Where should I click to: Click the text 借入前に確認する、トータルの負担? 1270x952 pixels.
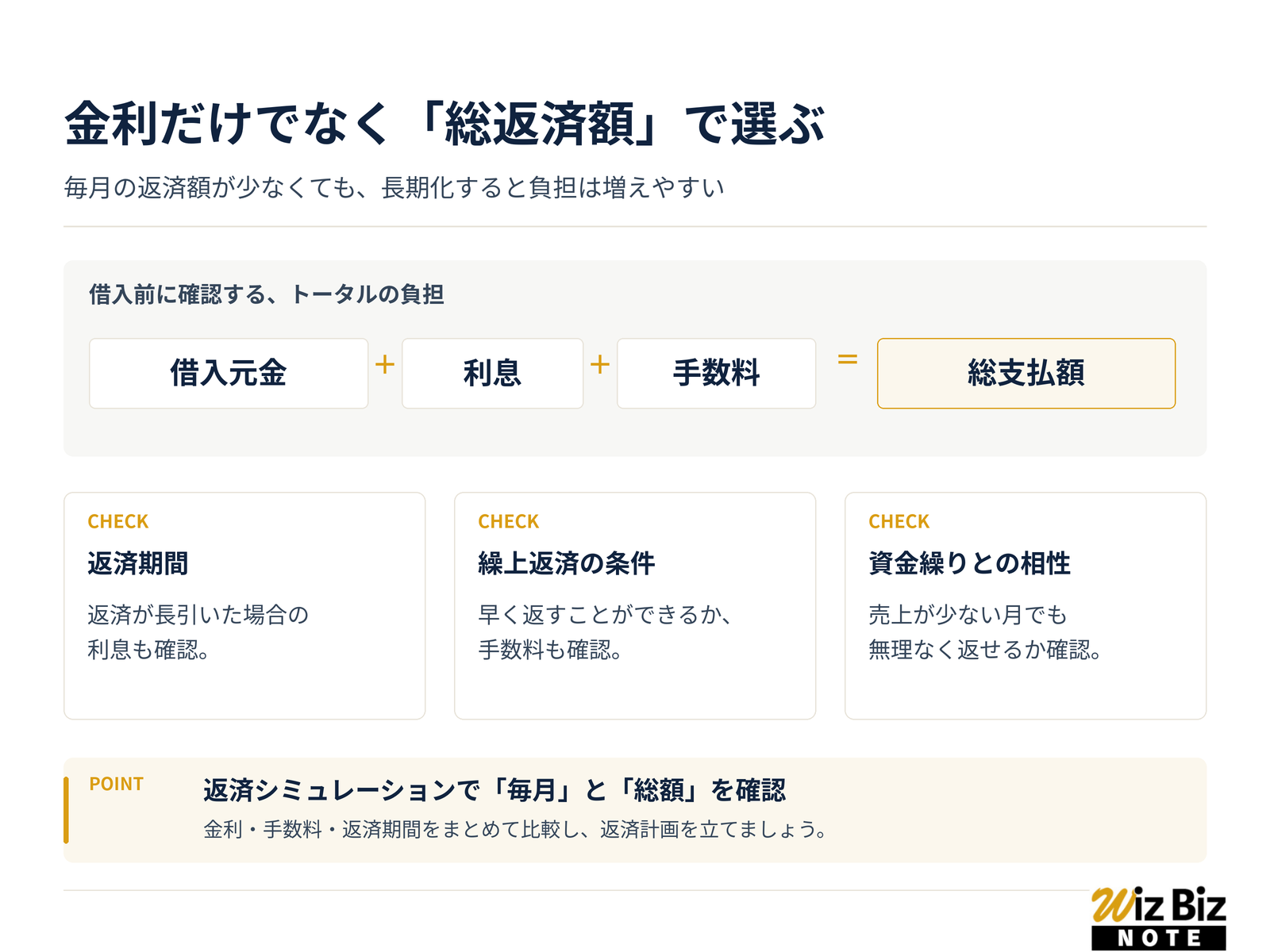pos(267,294)
